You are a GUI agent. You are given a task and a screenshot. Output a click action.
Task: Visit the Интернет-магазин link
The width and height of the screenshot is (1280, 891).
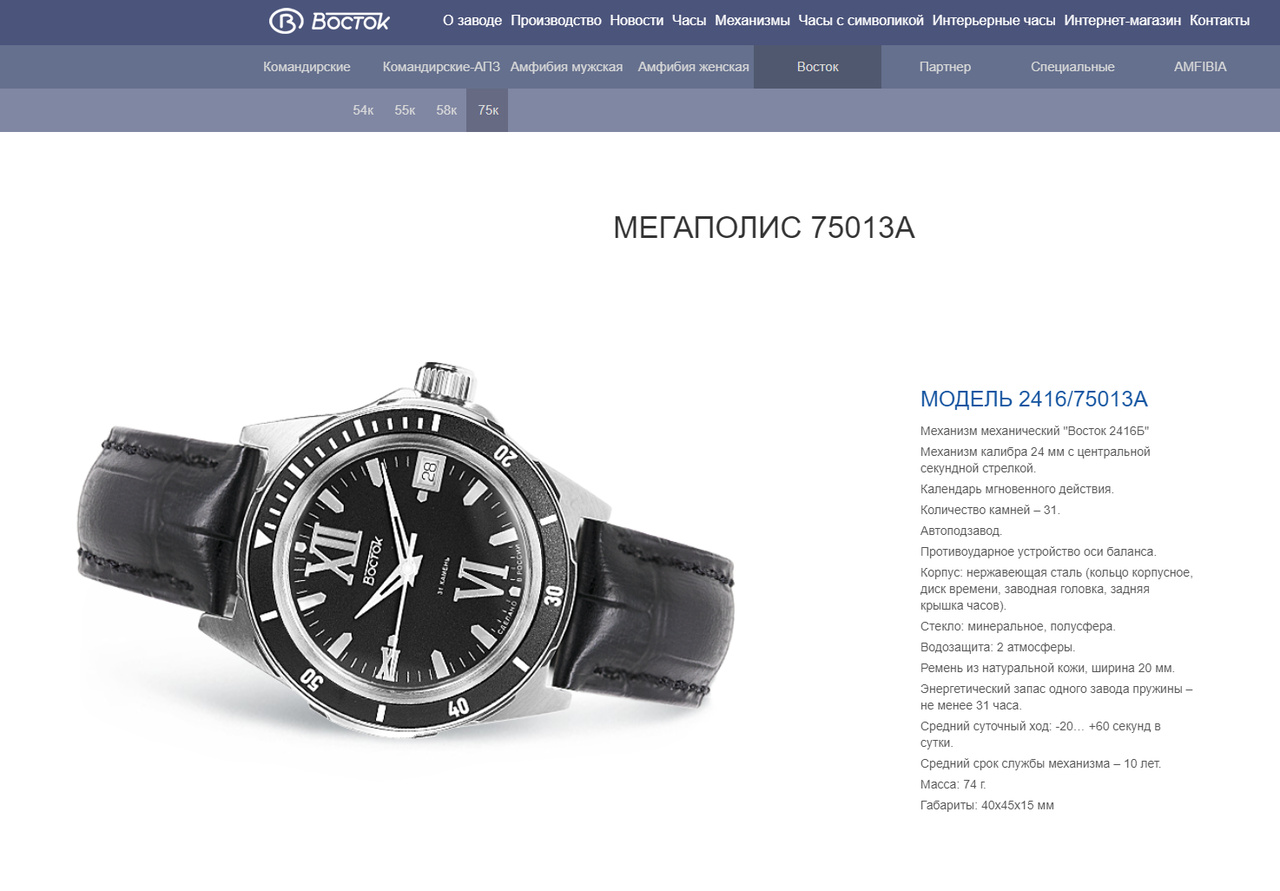(x=1122, y=20)
